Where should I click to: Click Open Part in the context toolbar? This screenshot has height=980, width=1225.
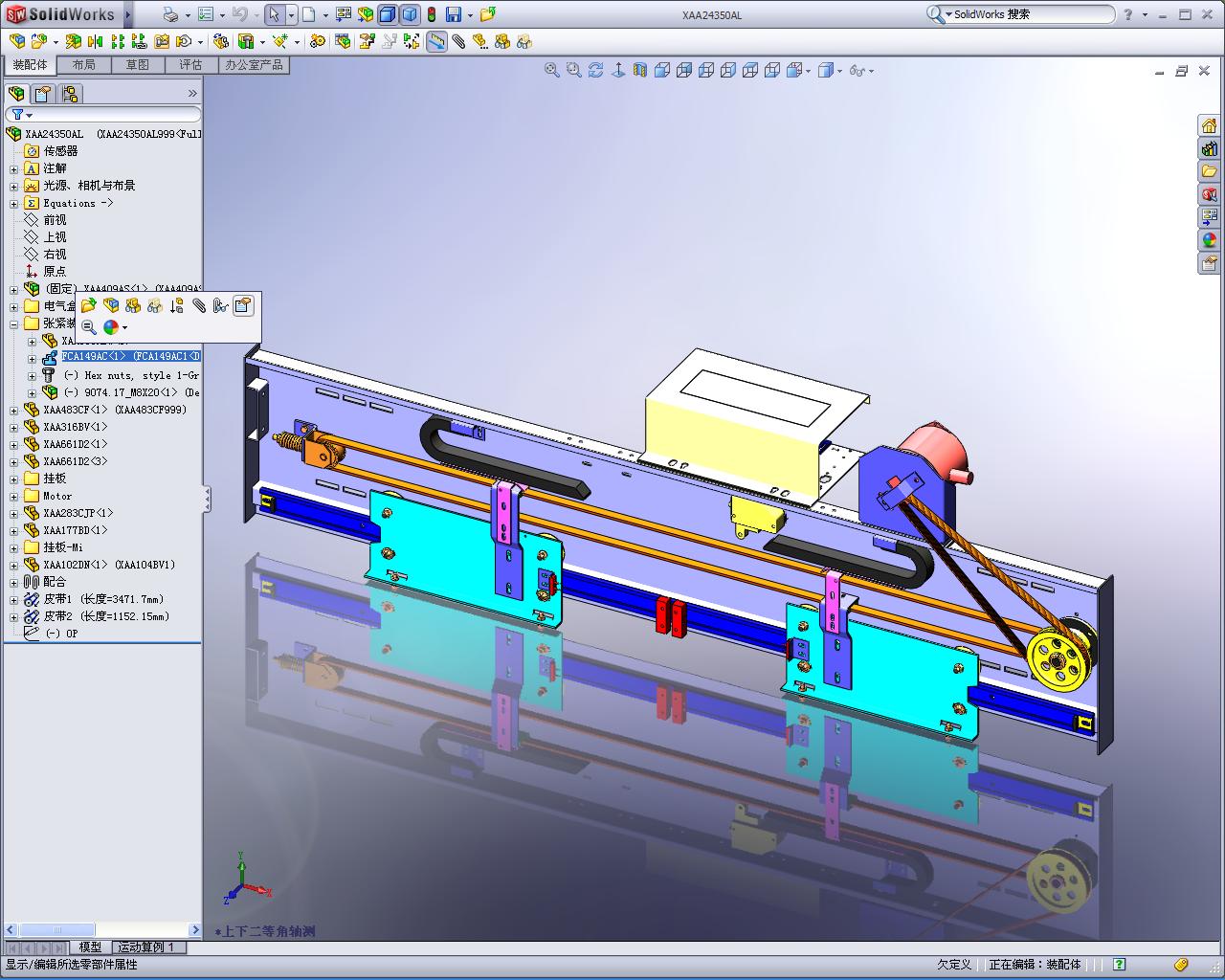point(89,305)
